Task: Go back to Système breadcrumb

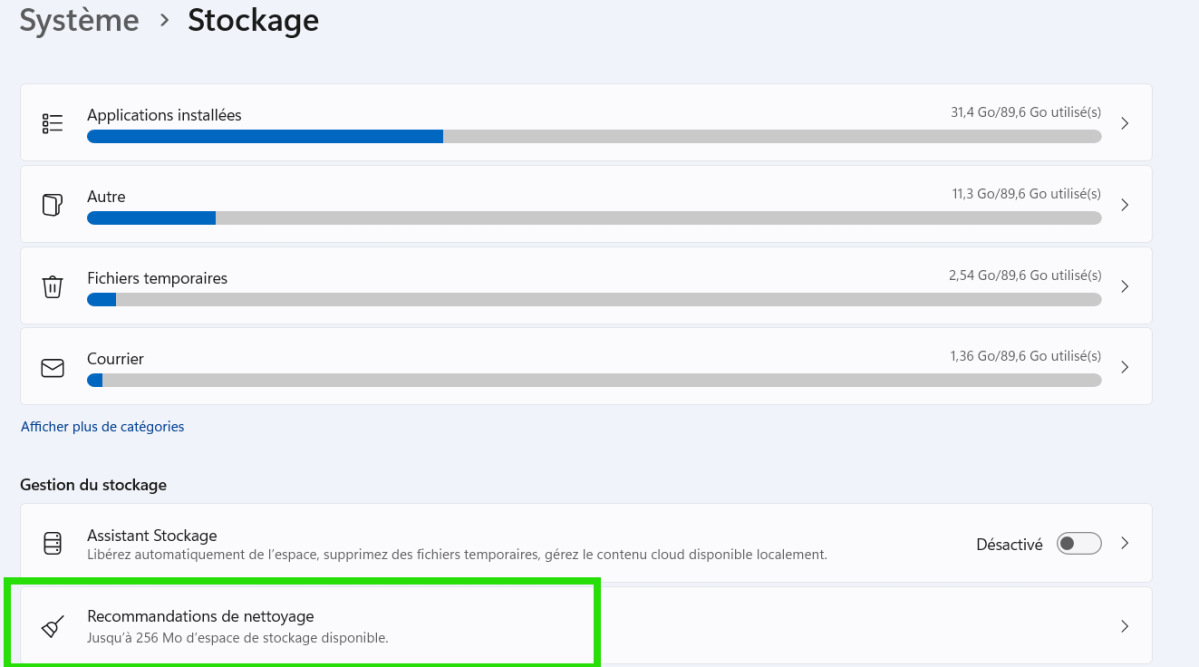Action: pyautogui.click(x=79, y=20)
